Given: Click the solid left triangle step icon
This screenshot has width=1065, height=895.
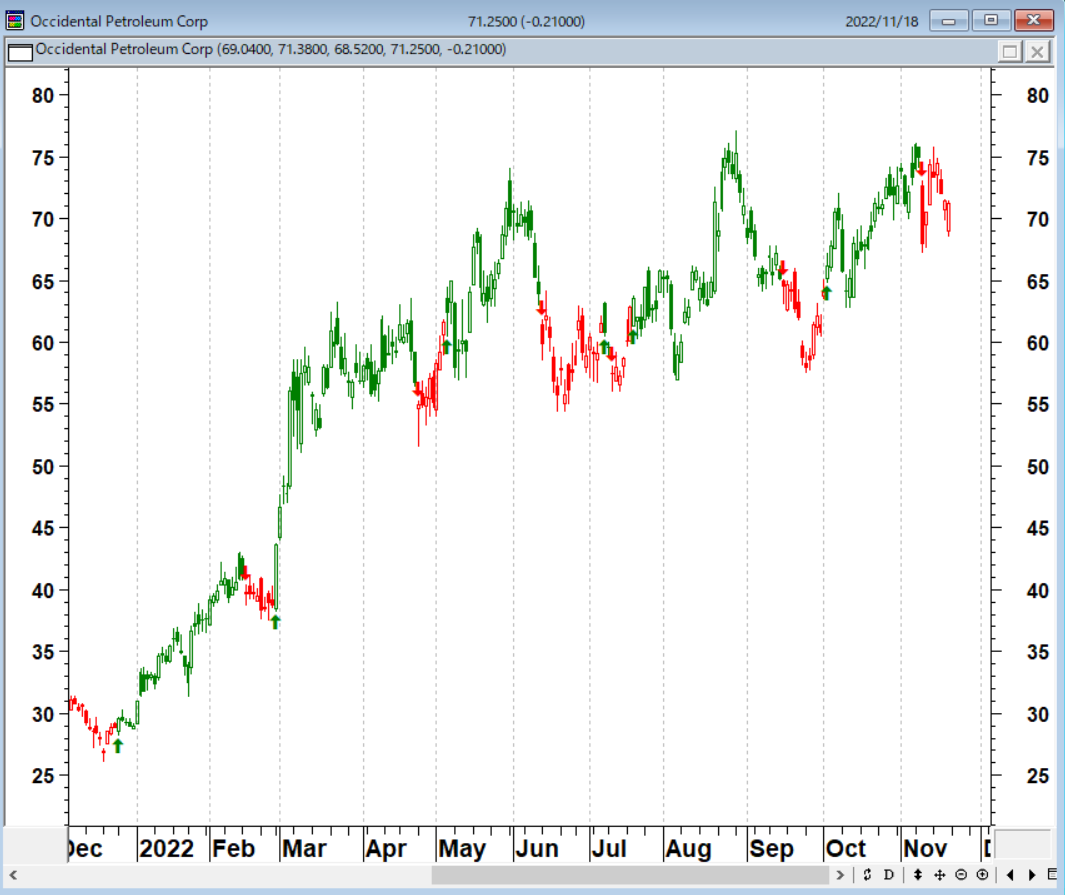Looking at the screenshot, I should (x=1010, y=875).
